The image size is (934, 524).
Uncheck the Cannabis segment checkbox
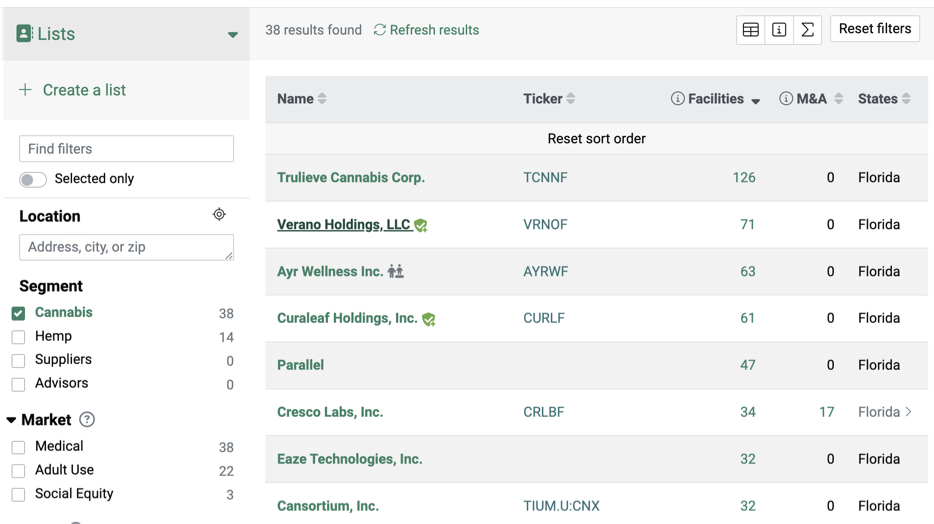click(x=18, y=313)
